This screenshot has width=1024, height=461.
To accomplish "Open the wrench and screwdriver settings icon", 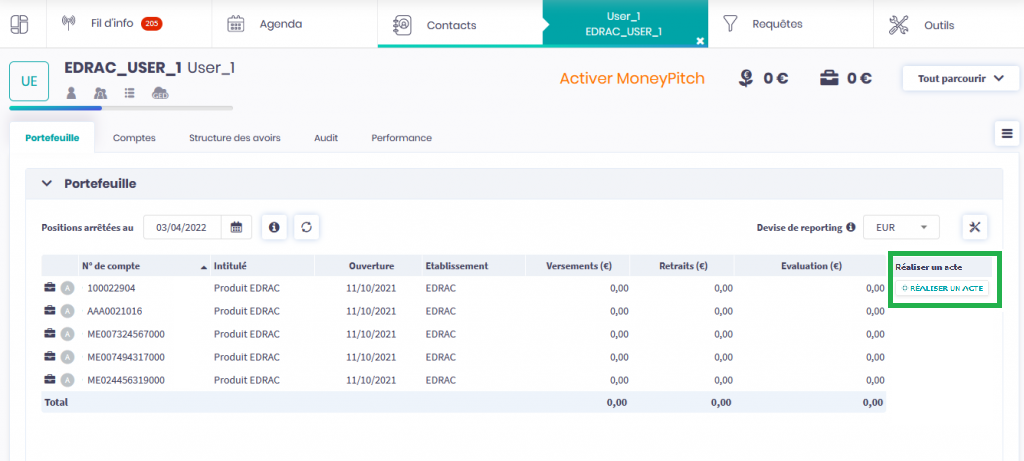I will (975, 227).
